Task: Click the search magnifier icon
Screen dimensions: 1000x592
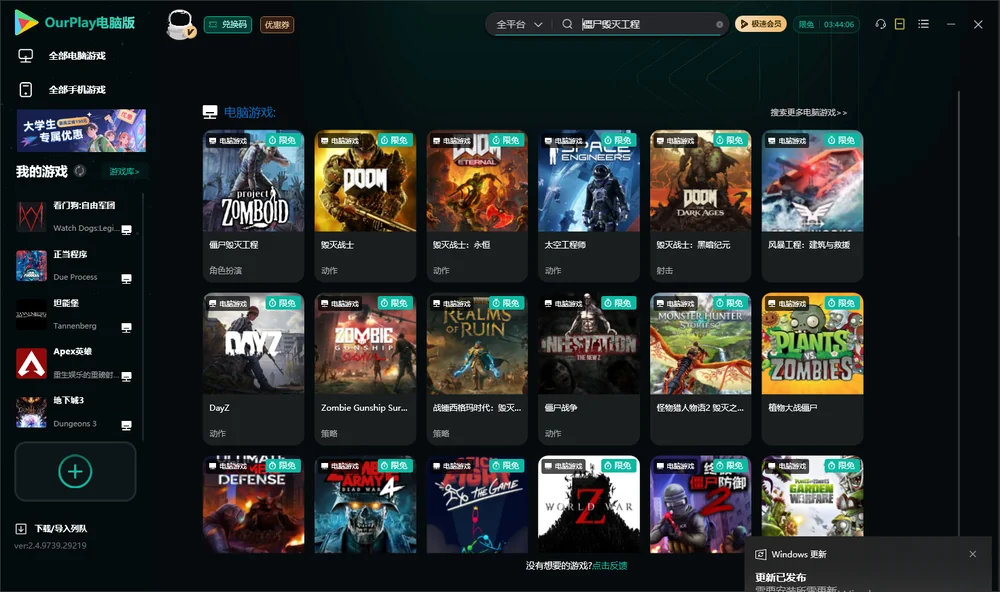Action: click(567, 24)
